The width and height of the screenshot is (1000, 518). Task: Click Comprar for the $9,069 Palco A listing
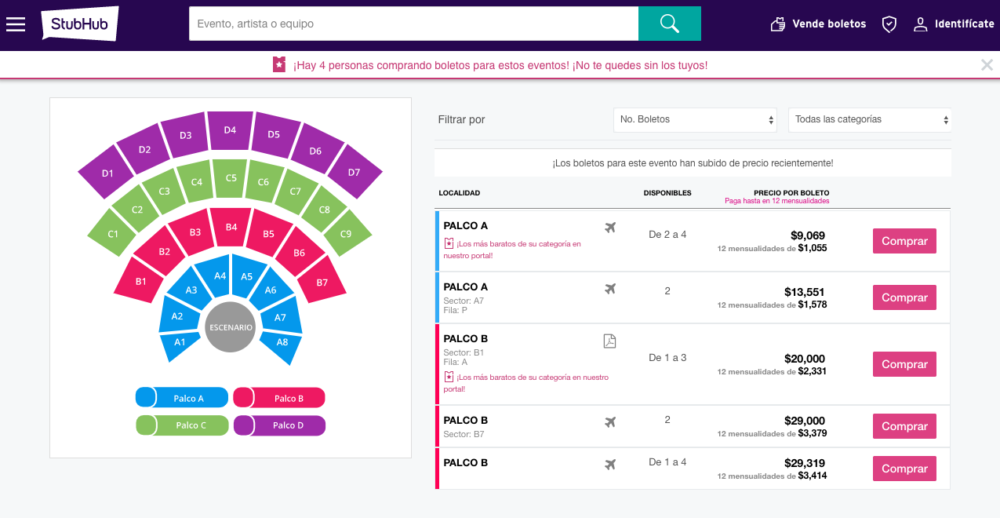pos(904,241)
